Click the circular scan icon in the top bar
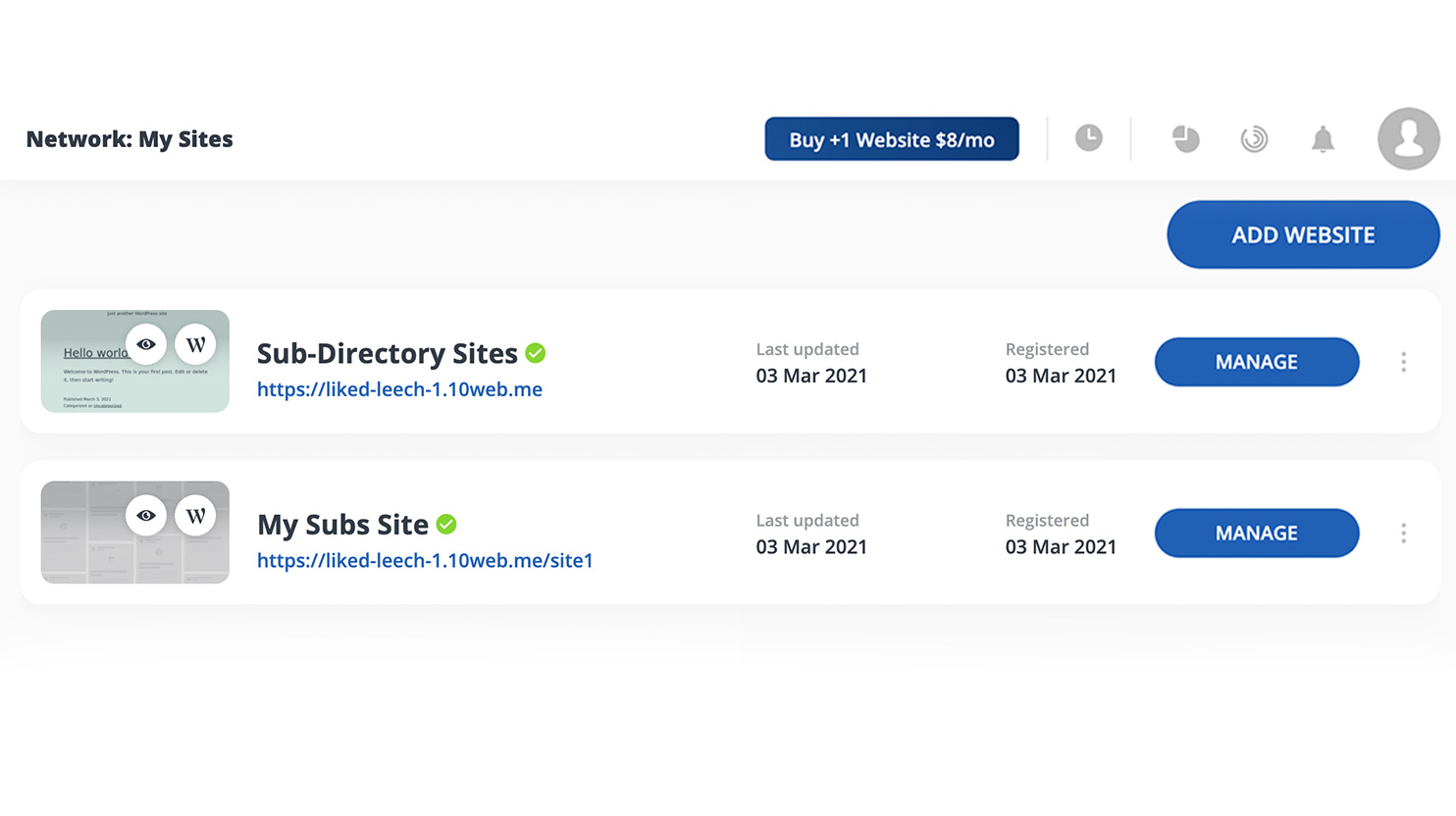Viewport: 1456px width, 816px height. click(1254, 138)
